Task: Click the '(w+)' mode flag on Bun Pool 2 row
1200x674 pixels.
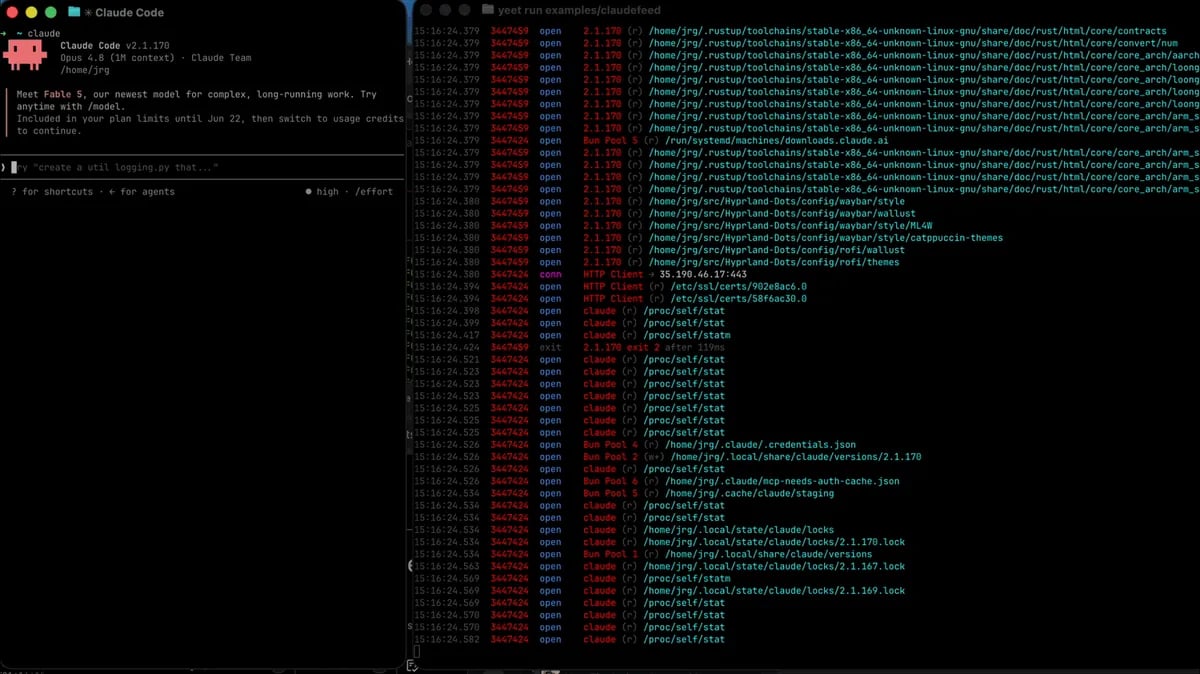Action: click(x=655, y=457)
